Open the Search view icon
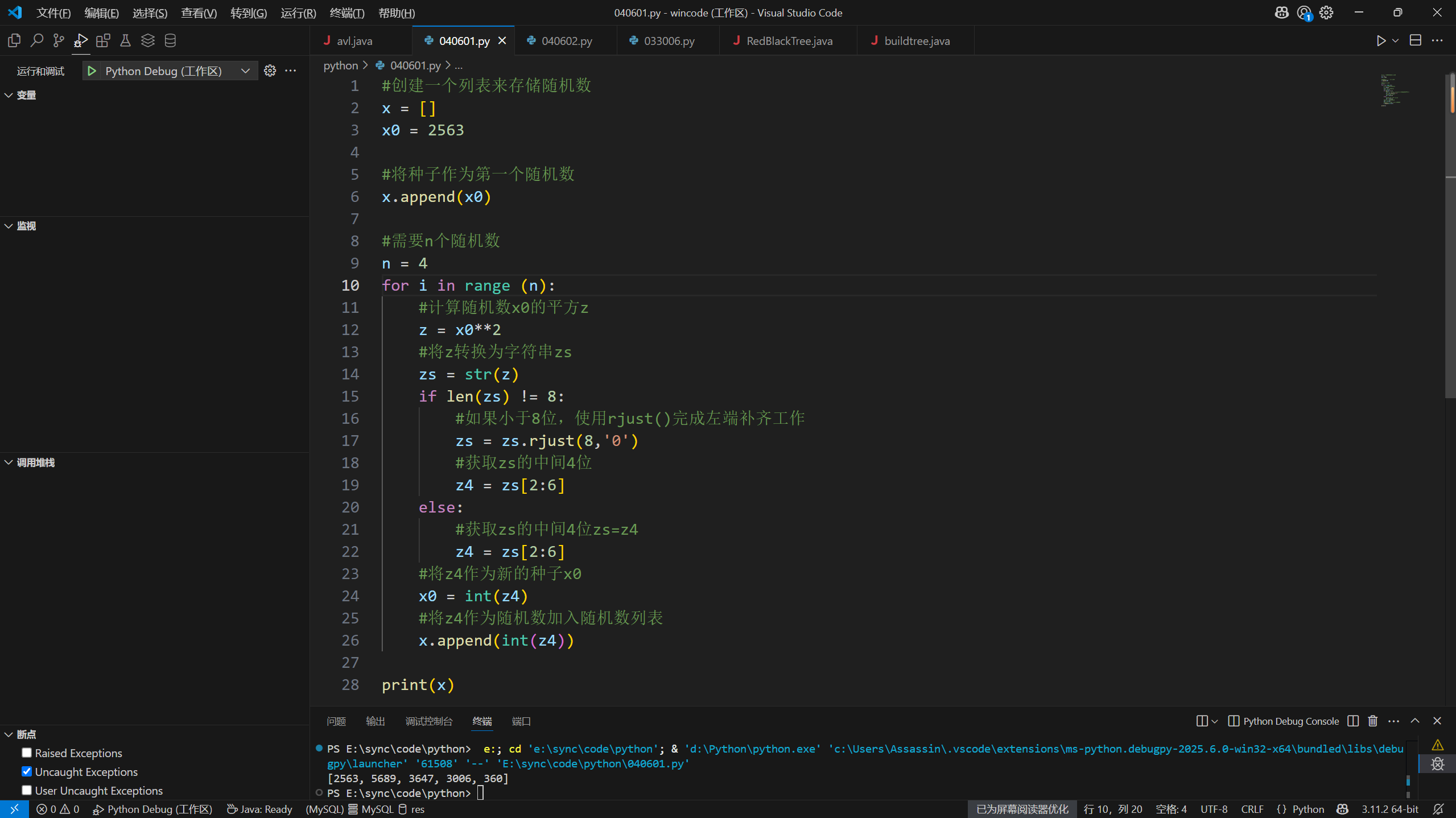This screenshot has height=818, width=1456. tap(36, 40)
